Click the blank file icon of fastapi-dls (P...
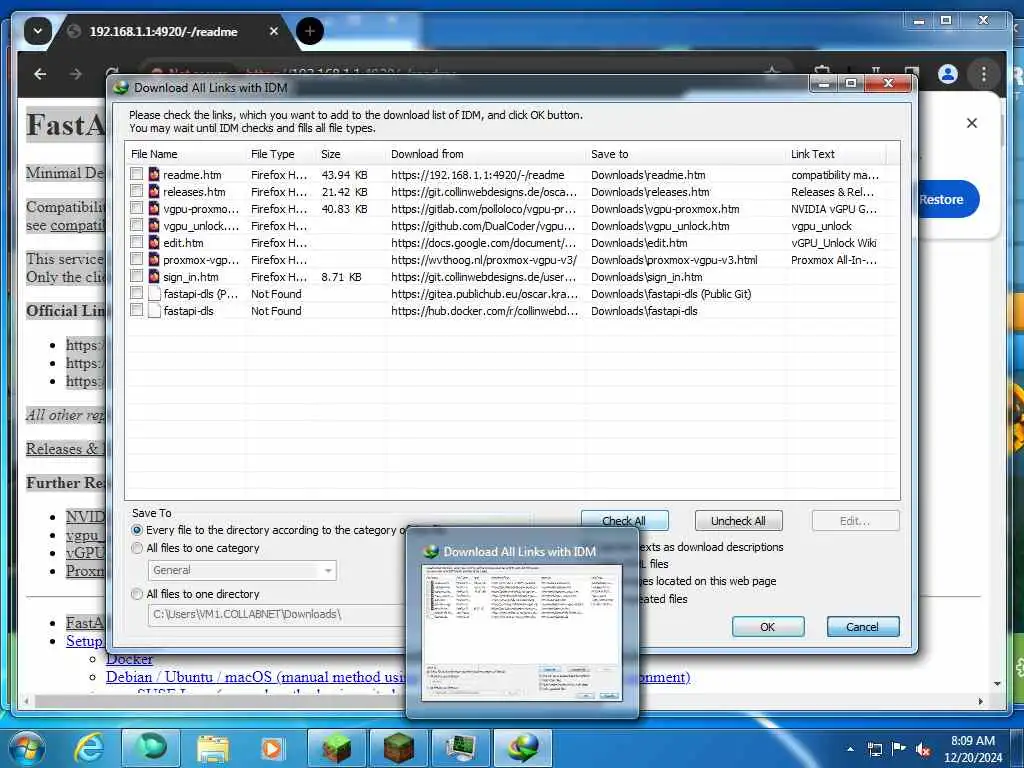 (x=154, y=293)
